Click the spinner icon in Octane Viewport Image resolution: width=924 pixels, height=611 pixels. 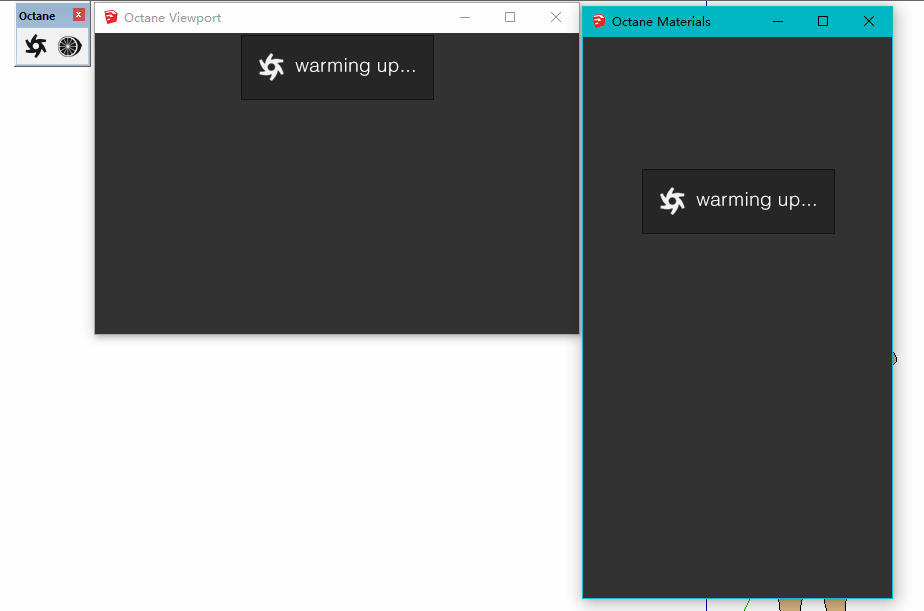click(x=271, y=67)
